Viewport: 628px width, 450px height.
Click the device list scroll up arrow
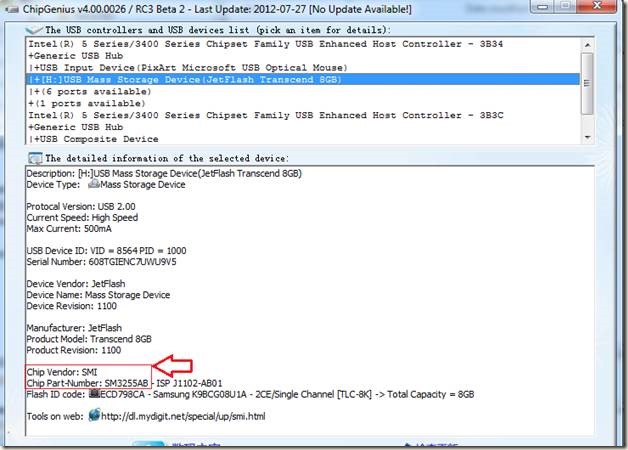pos(587,45)
